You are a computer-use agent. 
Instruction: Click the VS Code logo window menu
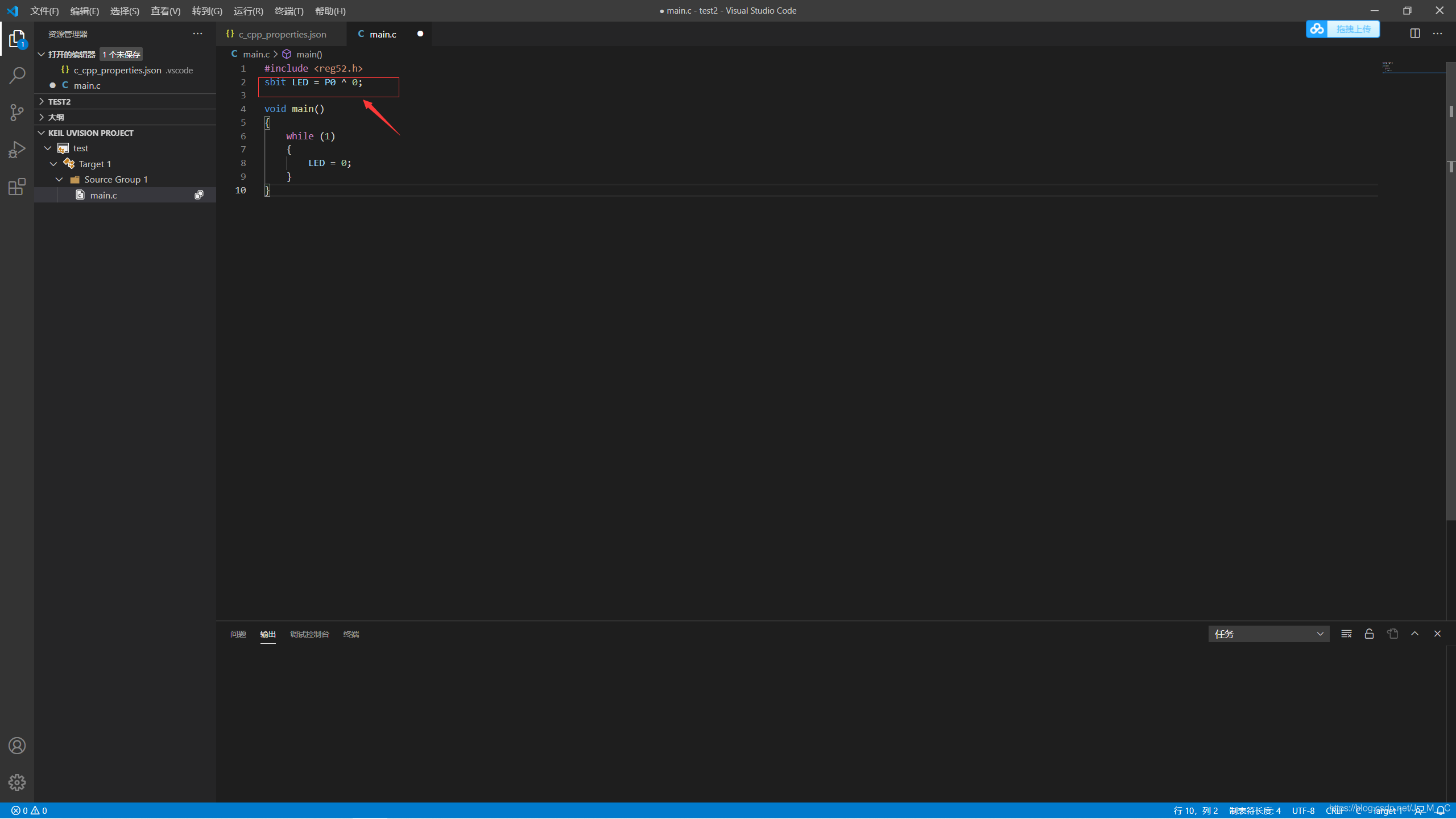coord(13,11)
